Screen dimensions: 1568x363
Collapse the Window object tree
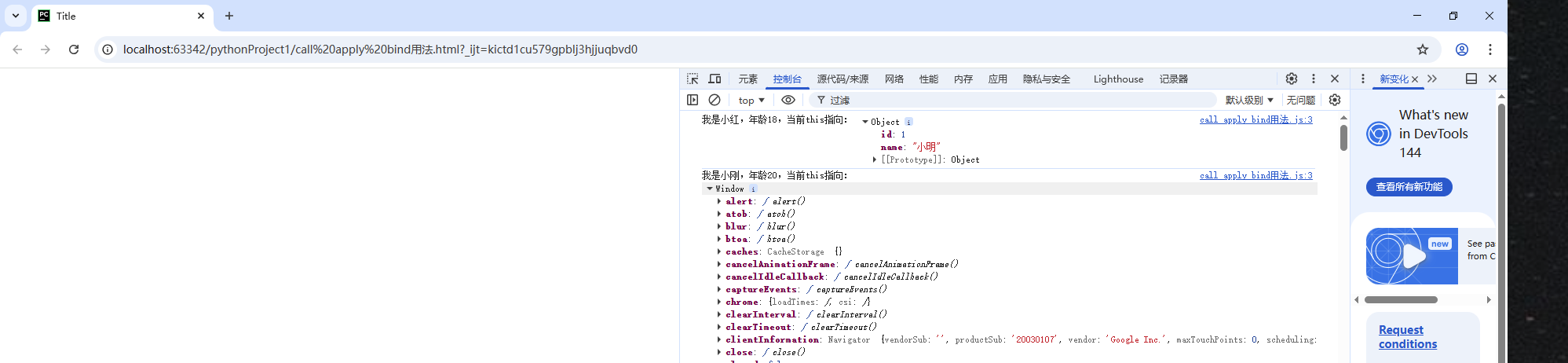pyautogui.click(x=710, y=189)
